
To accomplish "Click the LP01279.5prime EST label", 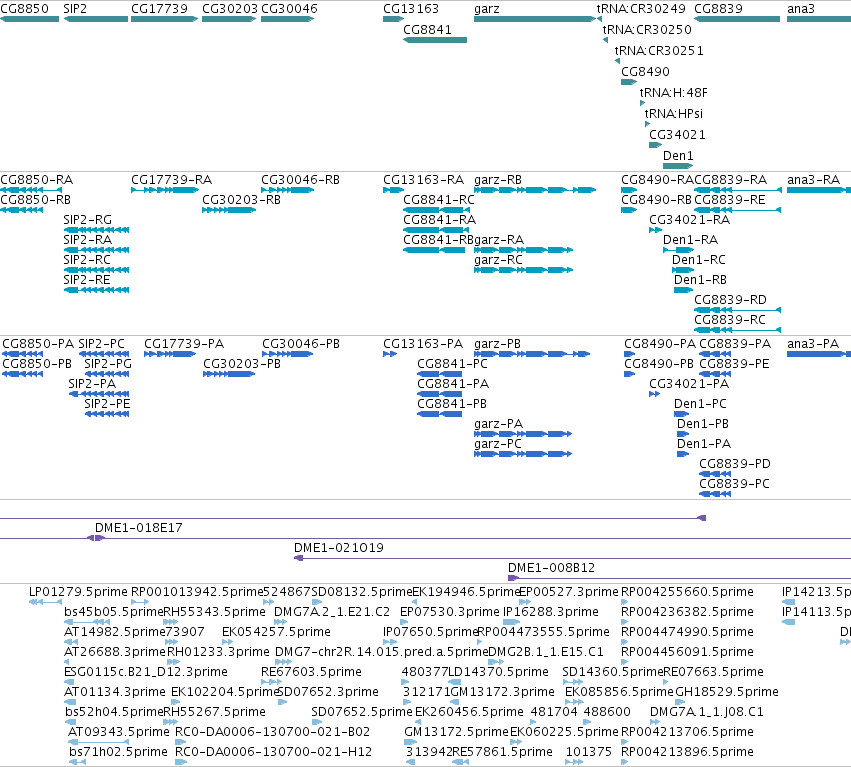I will pyautogui.click(x=78, y=592).
